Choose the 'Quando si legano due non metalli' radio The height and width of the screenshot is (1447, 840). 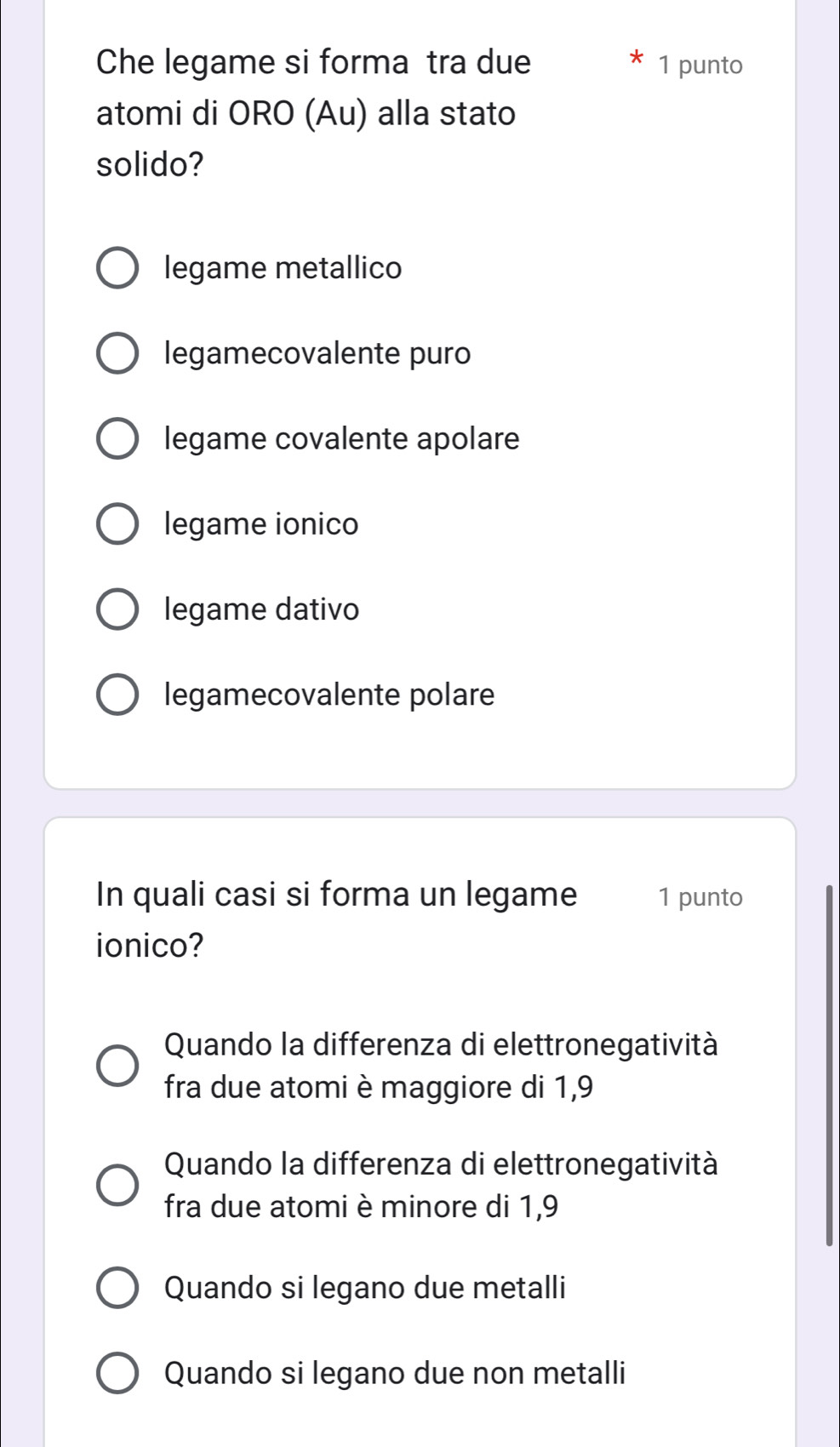(117, 1373)
